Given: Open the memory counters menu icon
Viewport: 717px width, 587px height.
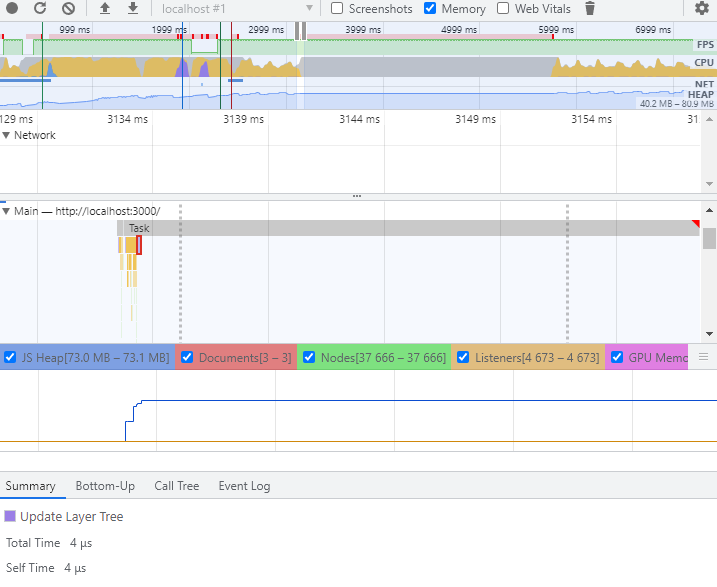Looking at the screenshot, I should click(703, 357).
